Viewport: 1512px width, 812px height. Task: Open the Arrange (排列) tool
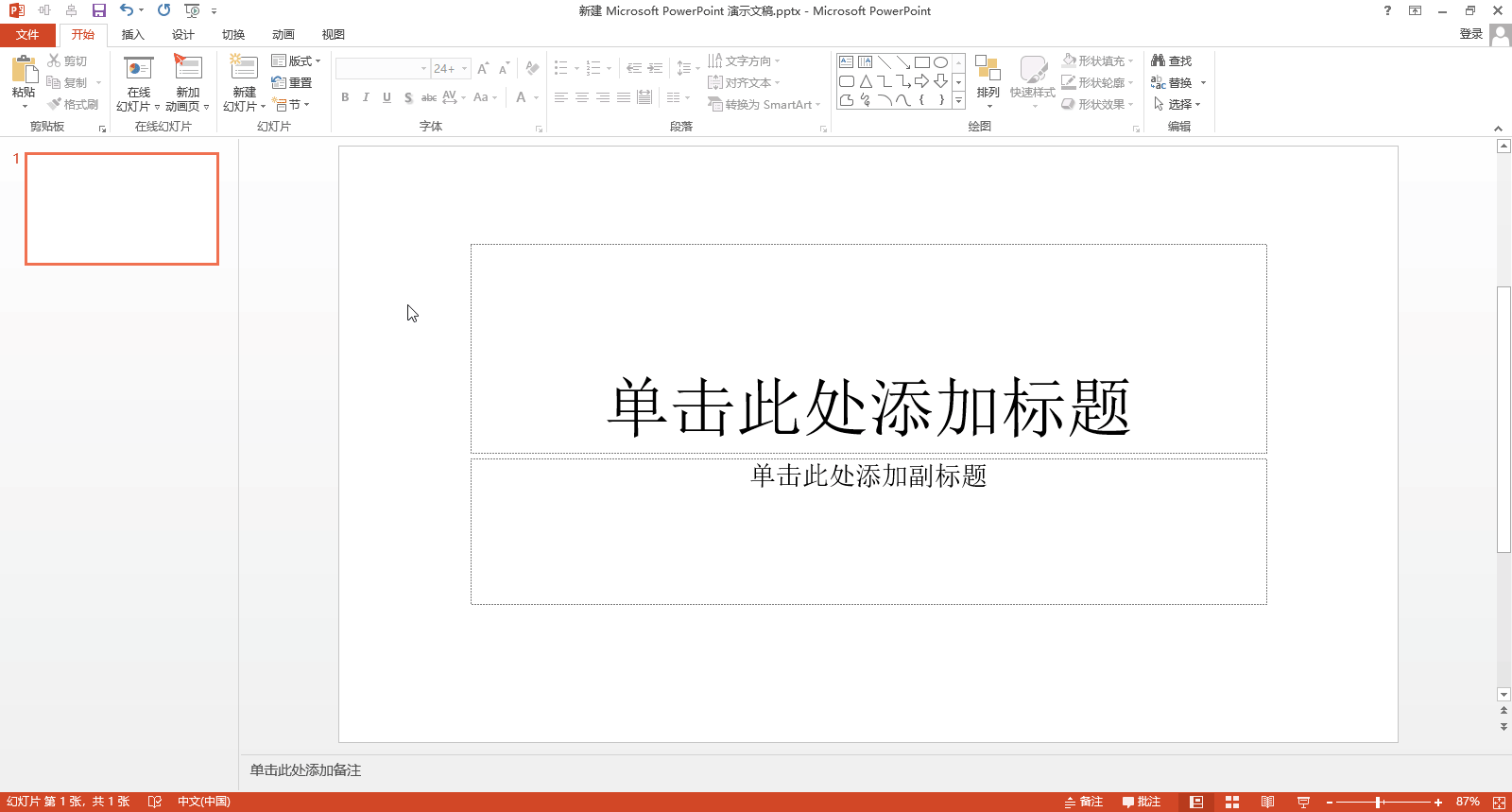[988, 78]
